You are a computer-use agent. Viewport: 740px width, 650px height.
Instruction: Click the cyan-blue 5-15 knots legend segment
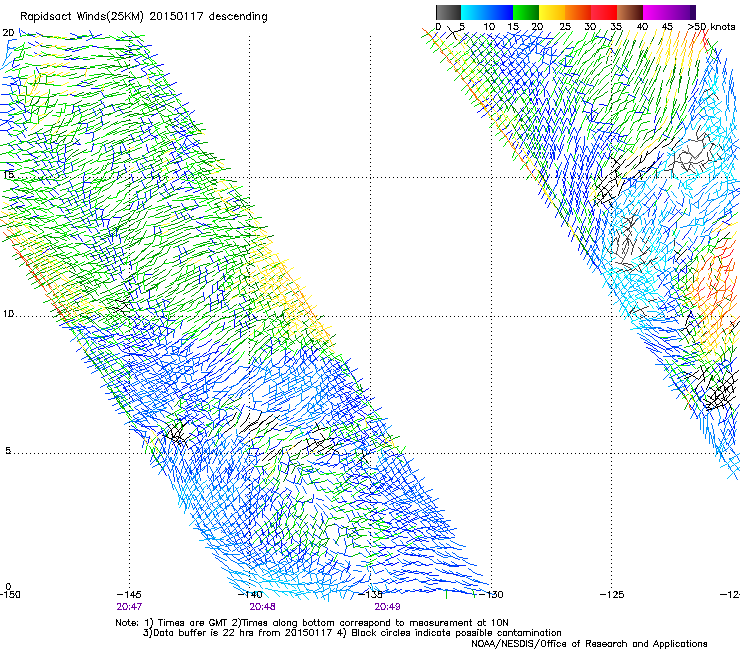tap(487, 12)
